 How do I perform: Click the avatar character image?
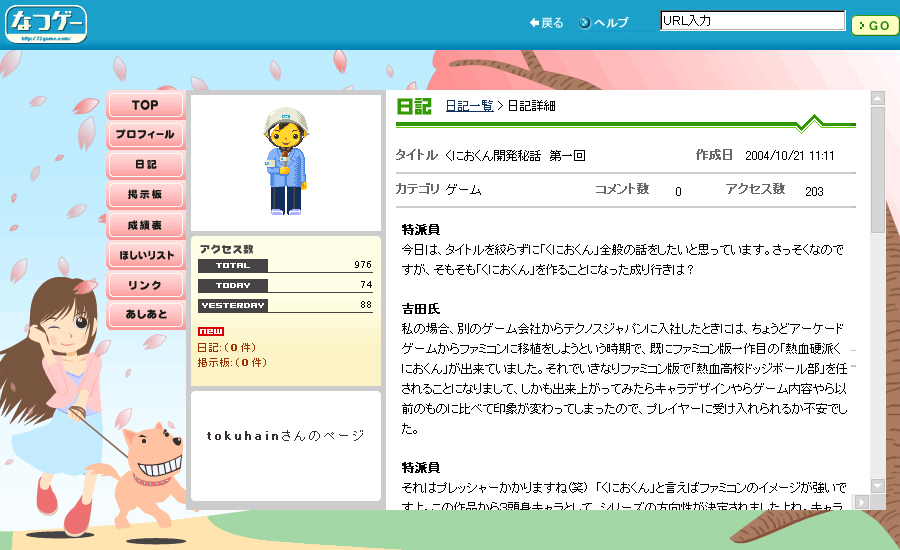click(285, 162)
